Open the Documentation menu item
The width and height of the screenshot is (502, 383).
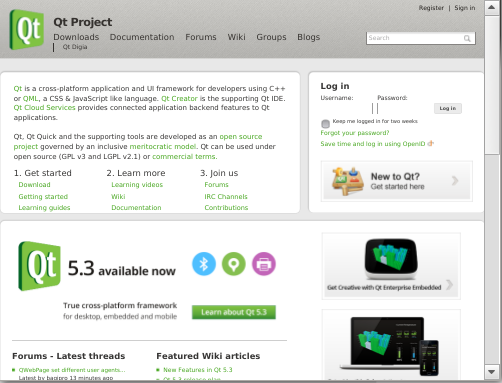(x=142, y=37)
